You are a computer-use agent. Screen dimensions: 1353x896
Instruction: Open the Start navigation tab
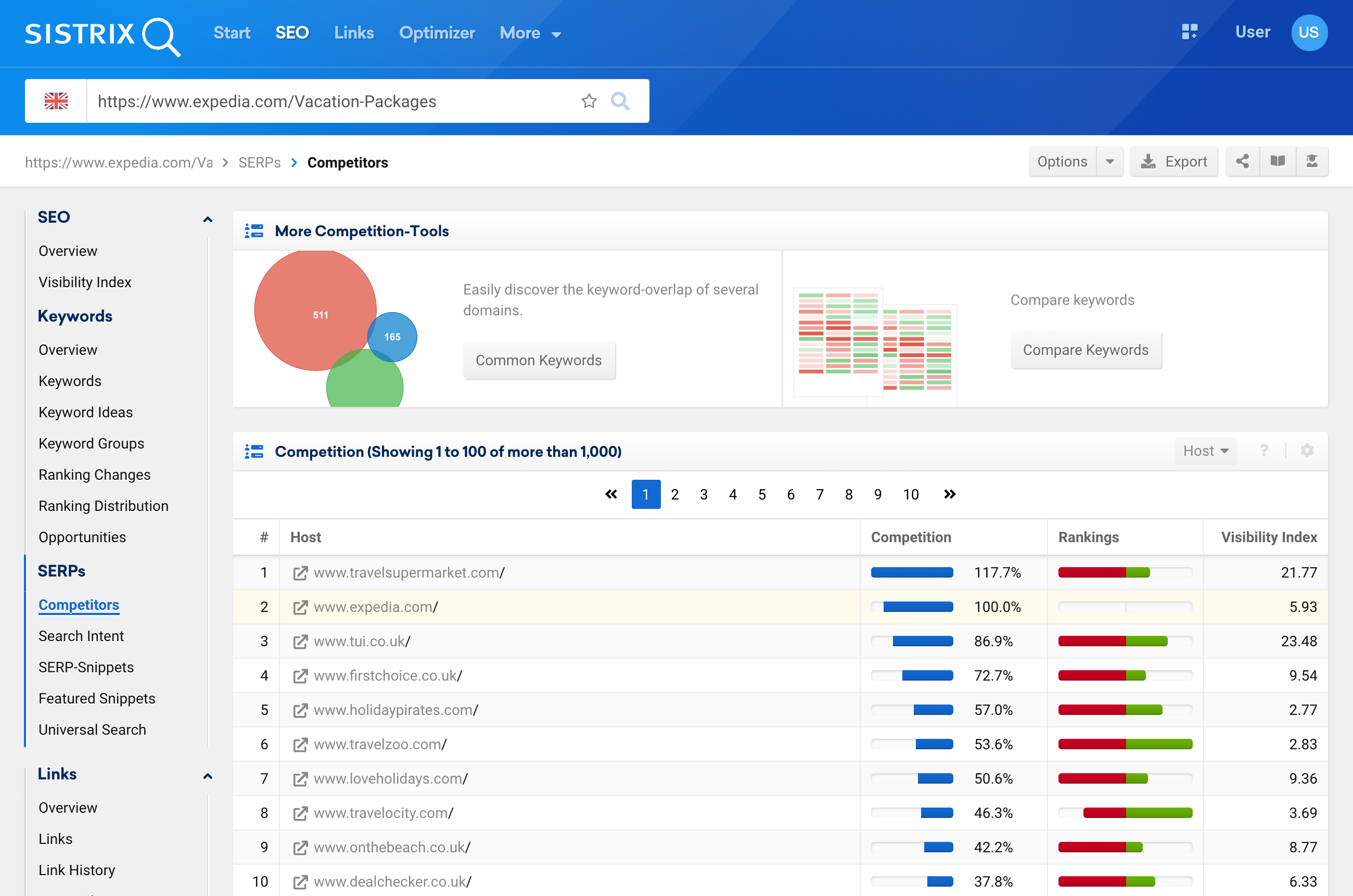coord(232,33)
